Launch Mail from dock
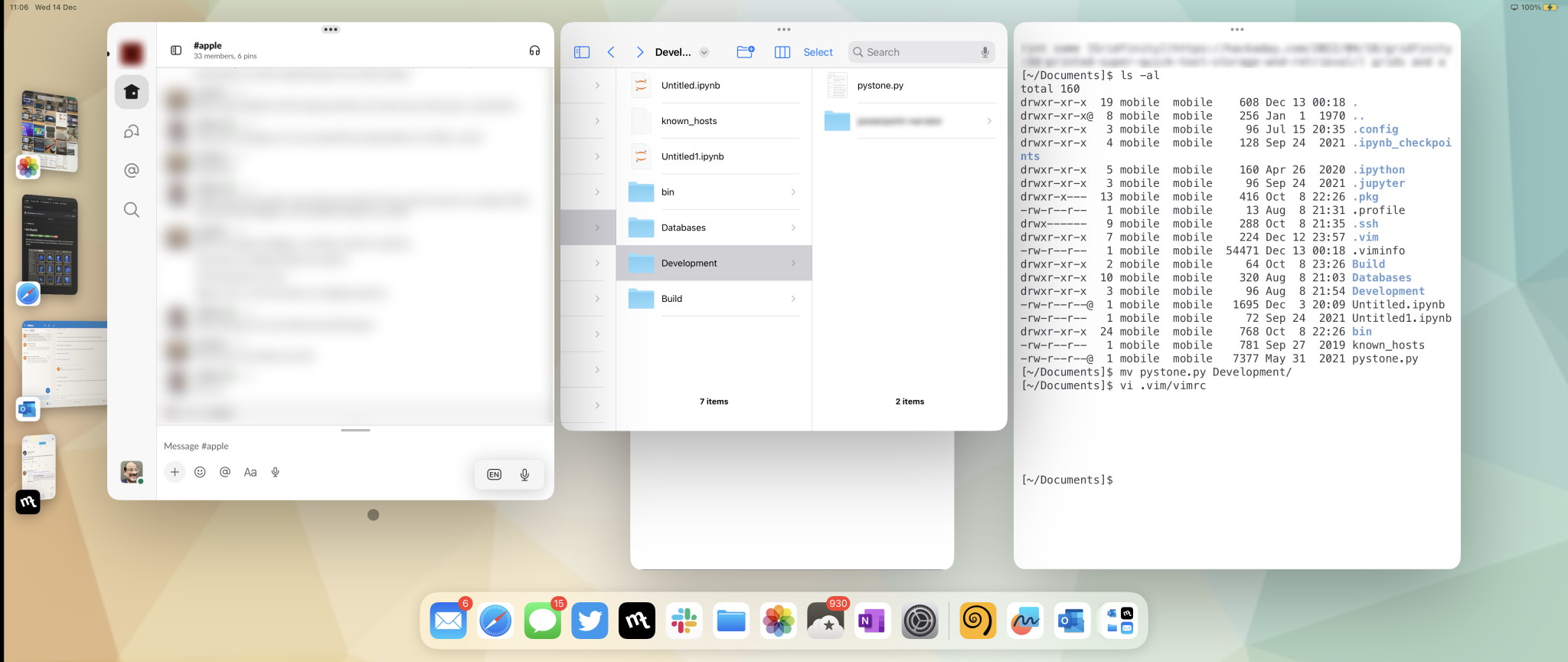 tap(448, 620)
